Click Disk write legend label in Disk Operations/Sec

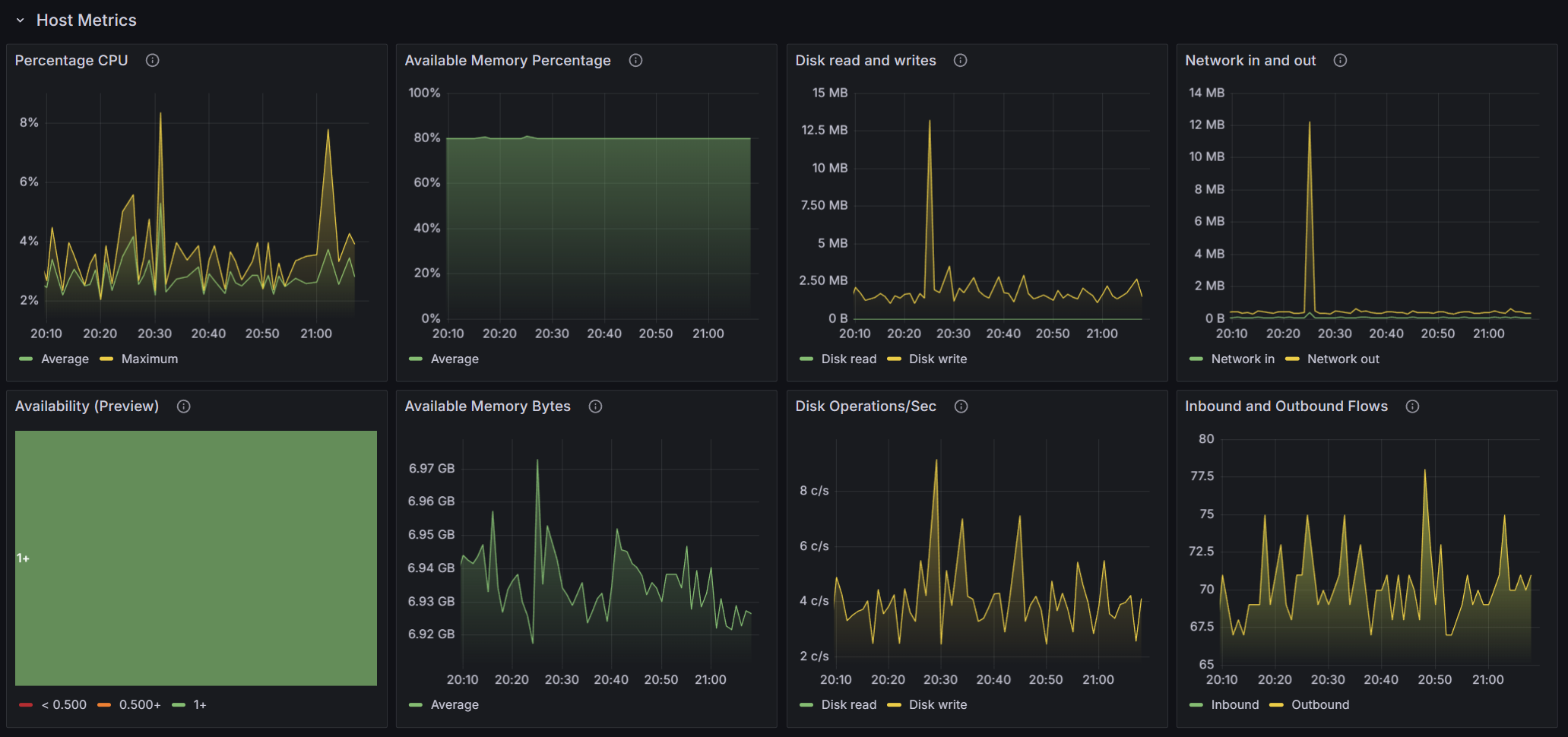(x=938, y=705)
